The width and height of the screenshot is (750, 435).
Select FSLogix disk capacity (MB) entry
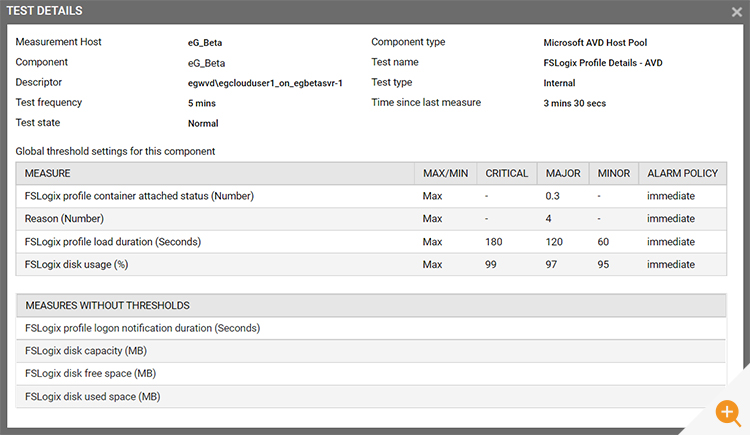point(371,351)
